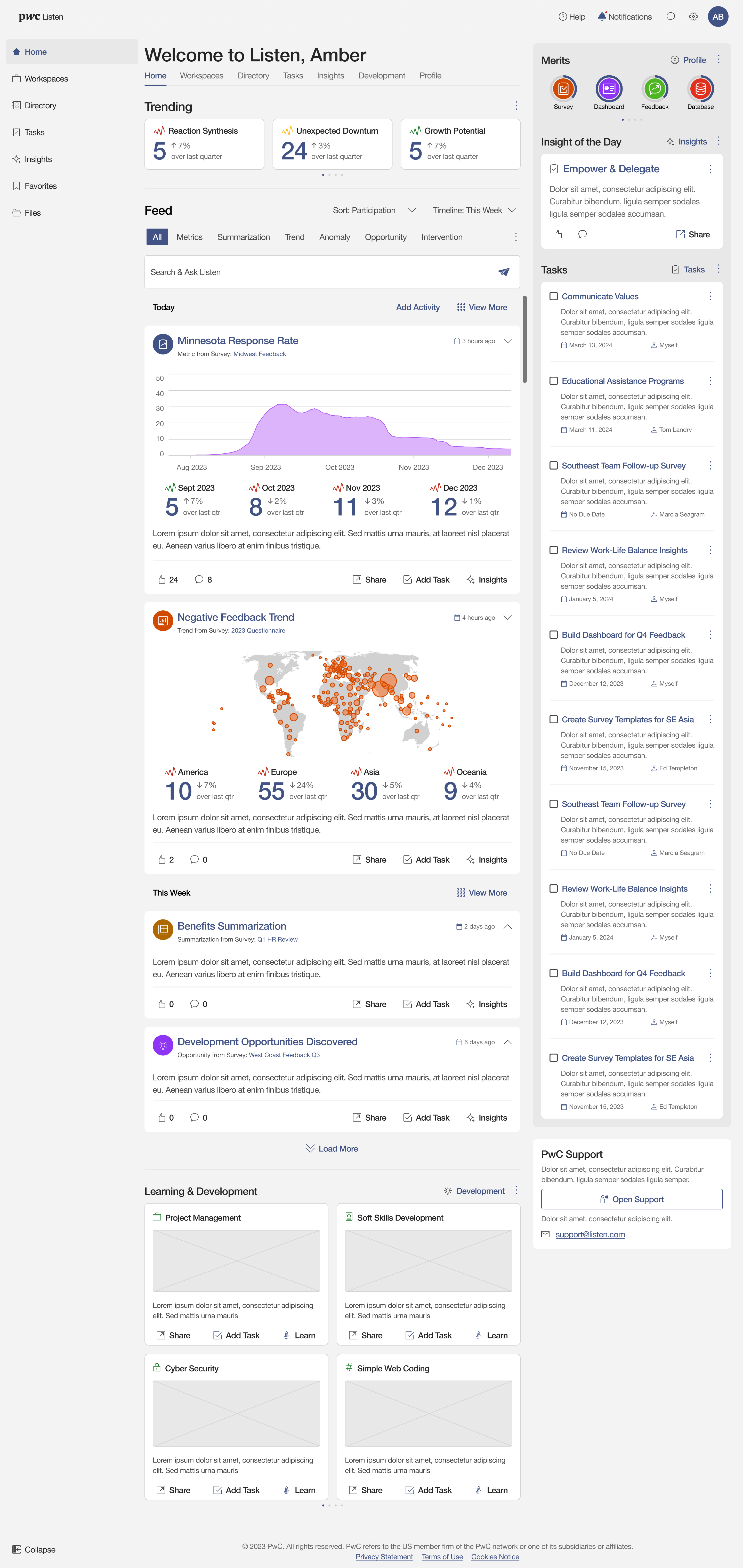The image size is (743, 1568).
Task: Check first Review Work-Life Balance Insights task
Action: 553,550
